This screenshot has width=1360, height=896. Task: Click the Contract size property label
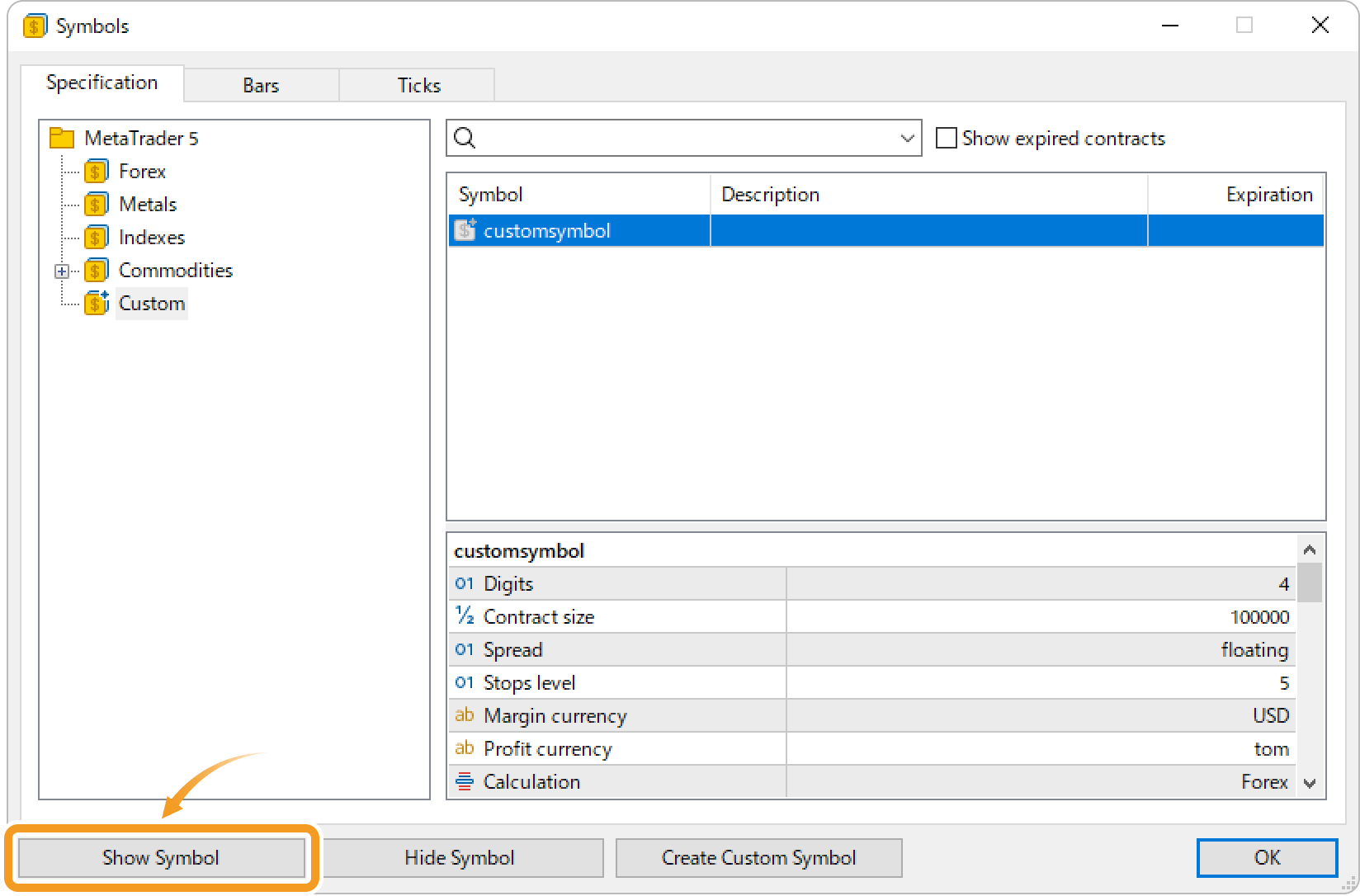pyautogui.click(x=539, y=617)
